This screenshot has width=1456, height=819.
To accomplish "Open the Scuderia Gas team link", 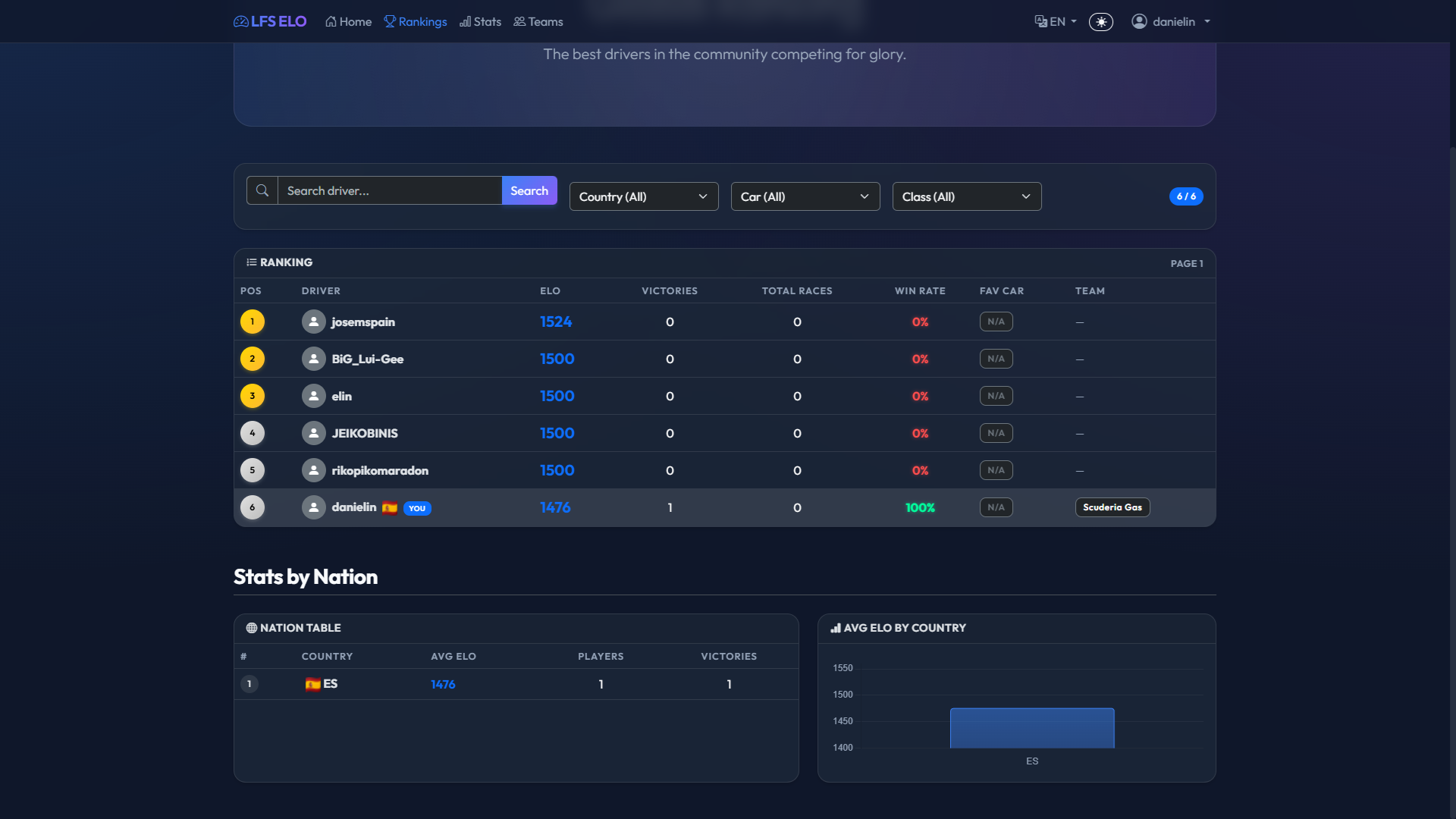I will coord(1112,507).
